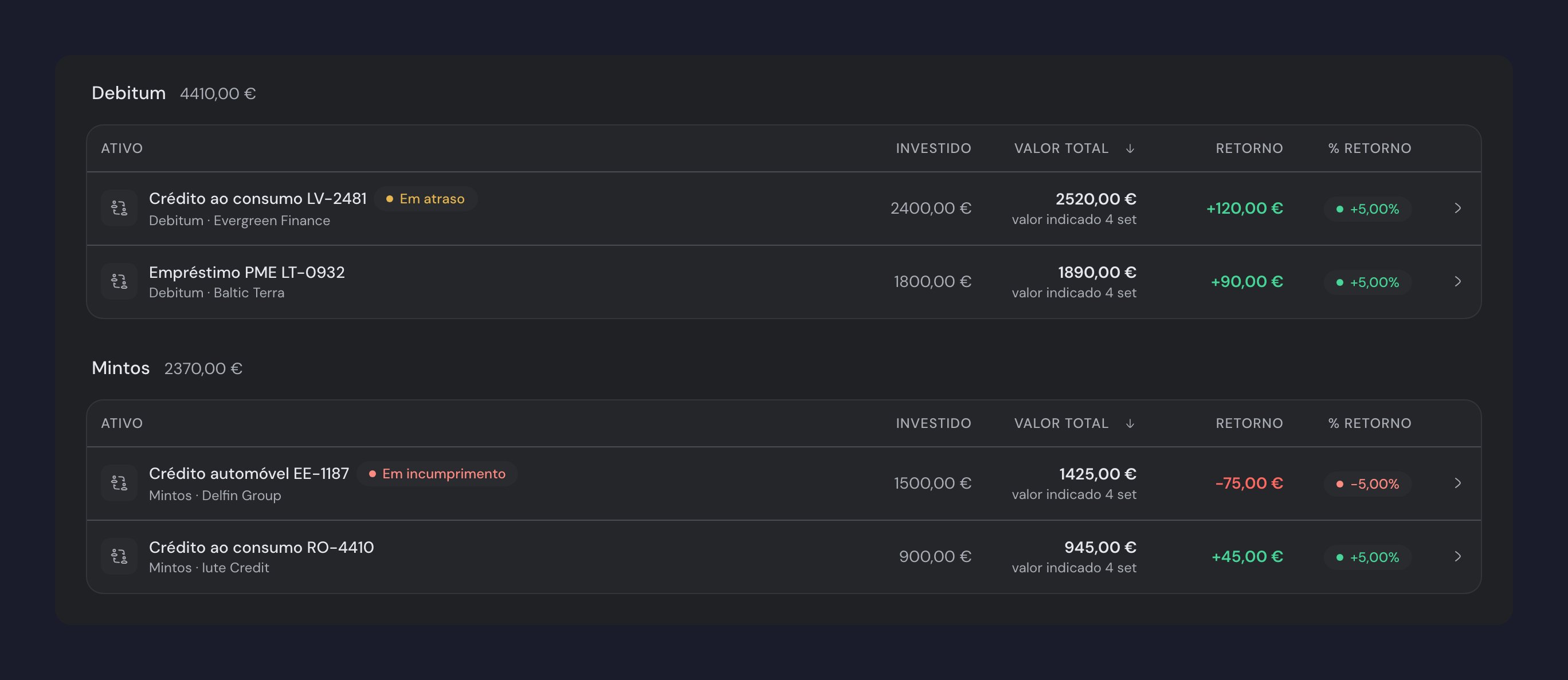Click the loan icon beside Crédito ao consumo LV-2481
Screen dimensions: 1568x680
coord(119,209)
